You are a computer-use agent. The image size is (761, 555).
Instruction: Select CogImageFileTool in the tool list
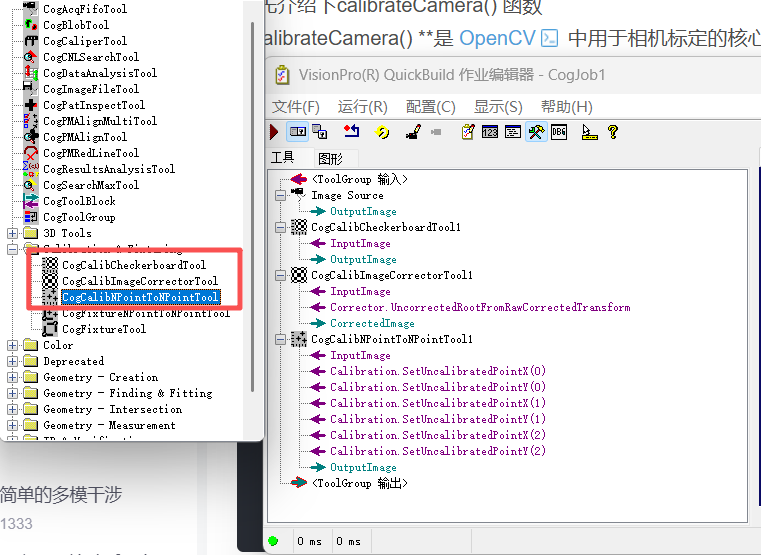point(91,89)
